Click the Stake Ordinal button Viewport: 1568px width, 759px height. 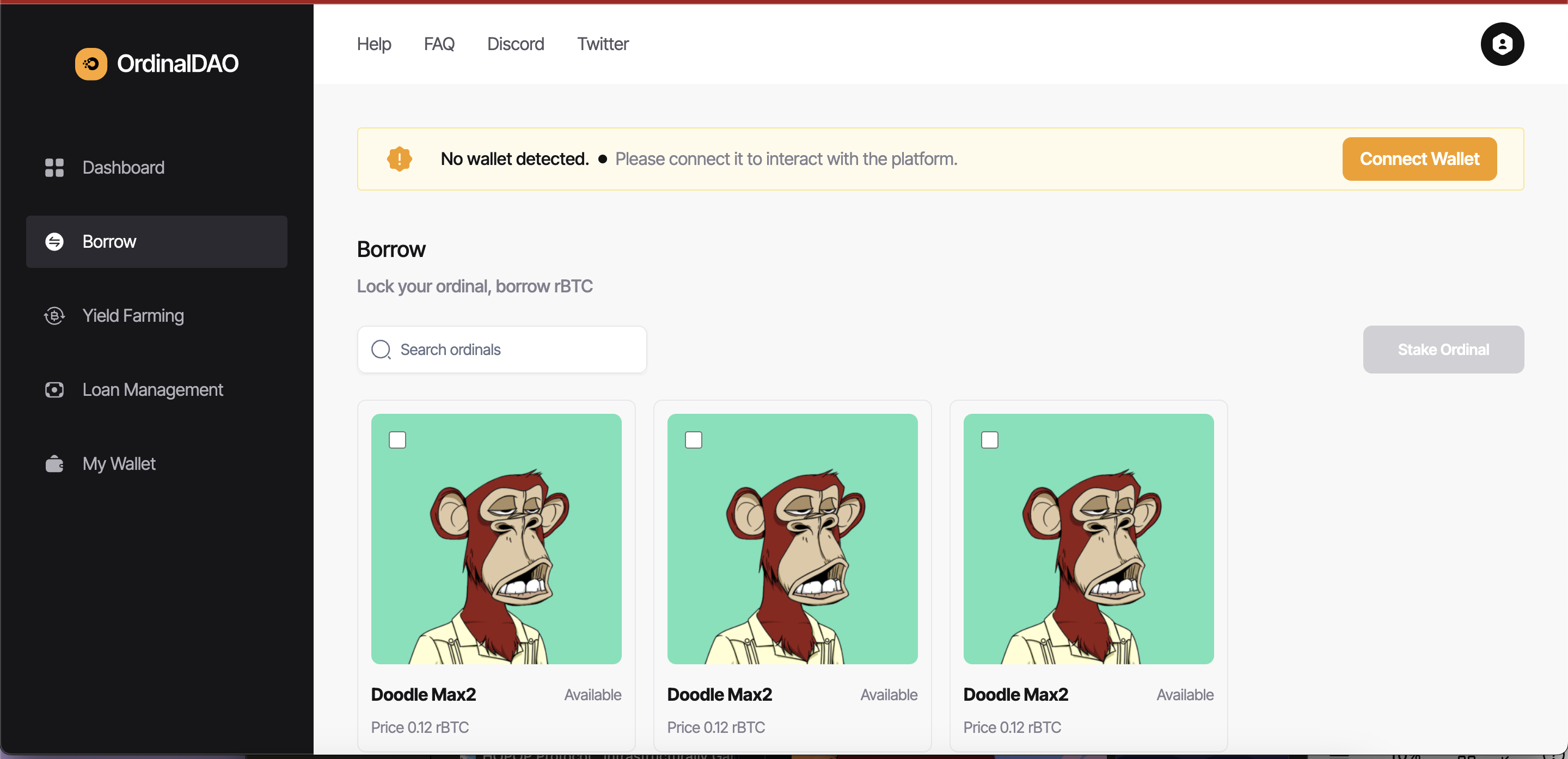(x=1443, y=350)
